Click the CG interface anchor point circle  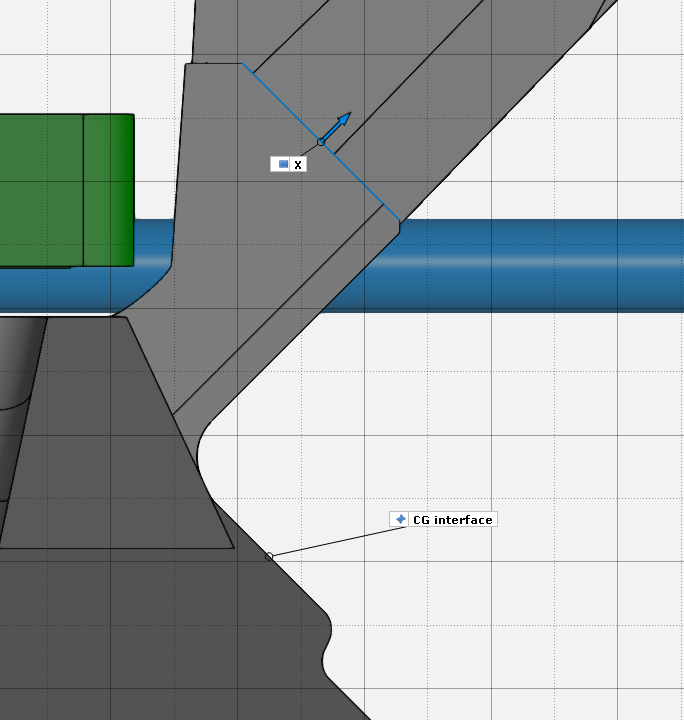(x=269, y=557)
